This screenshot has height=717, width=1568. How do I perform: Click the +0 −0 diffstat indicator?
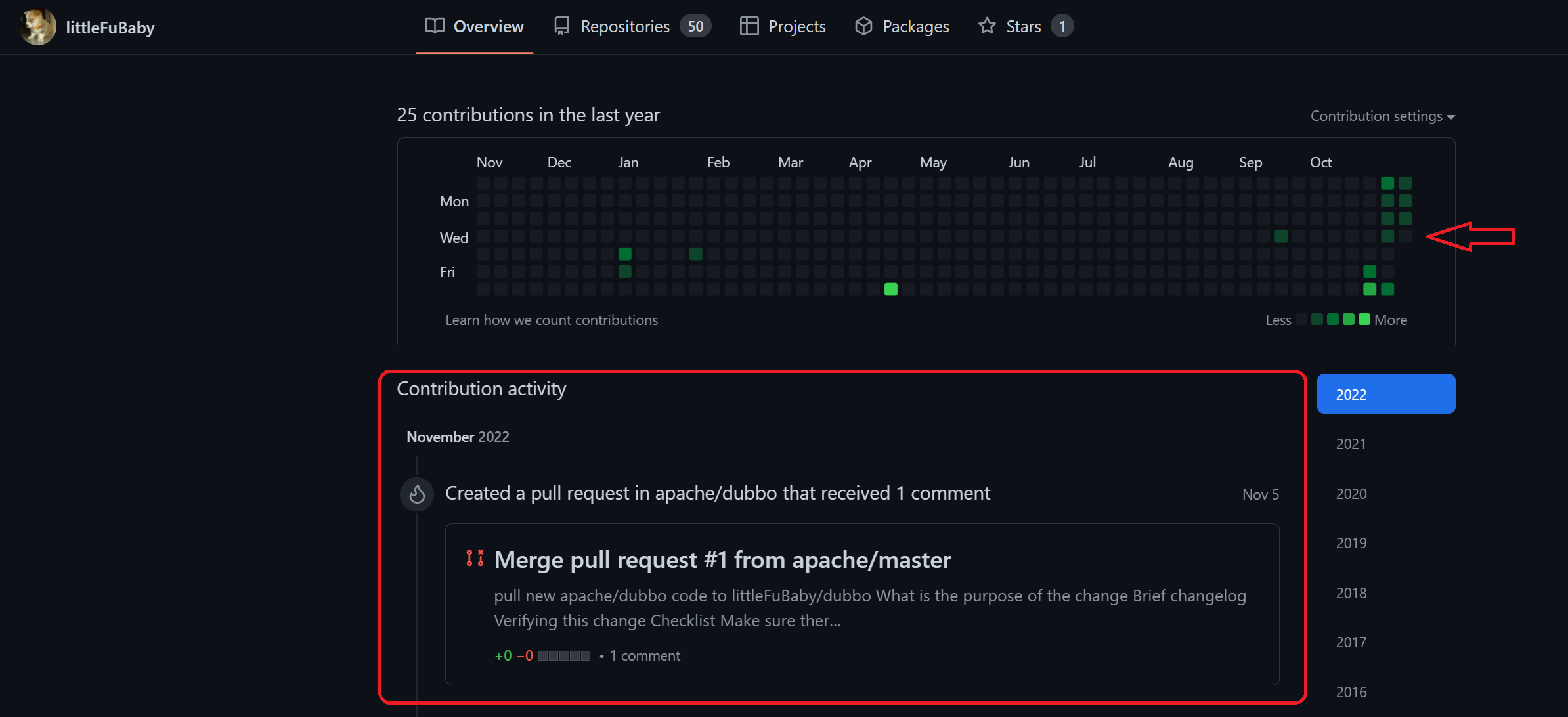(x=542, y=655)
